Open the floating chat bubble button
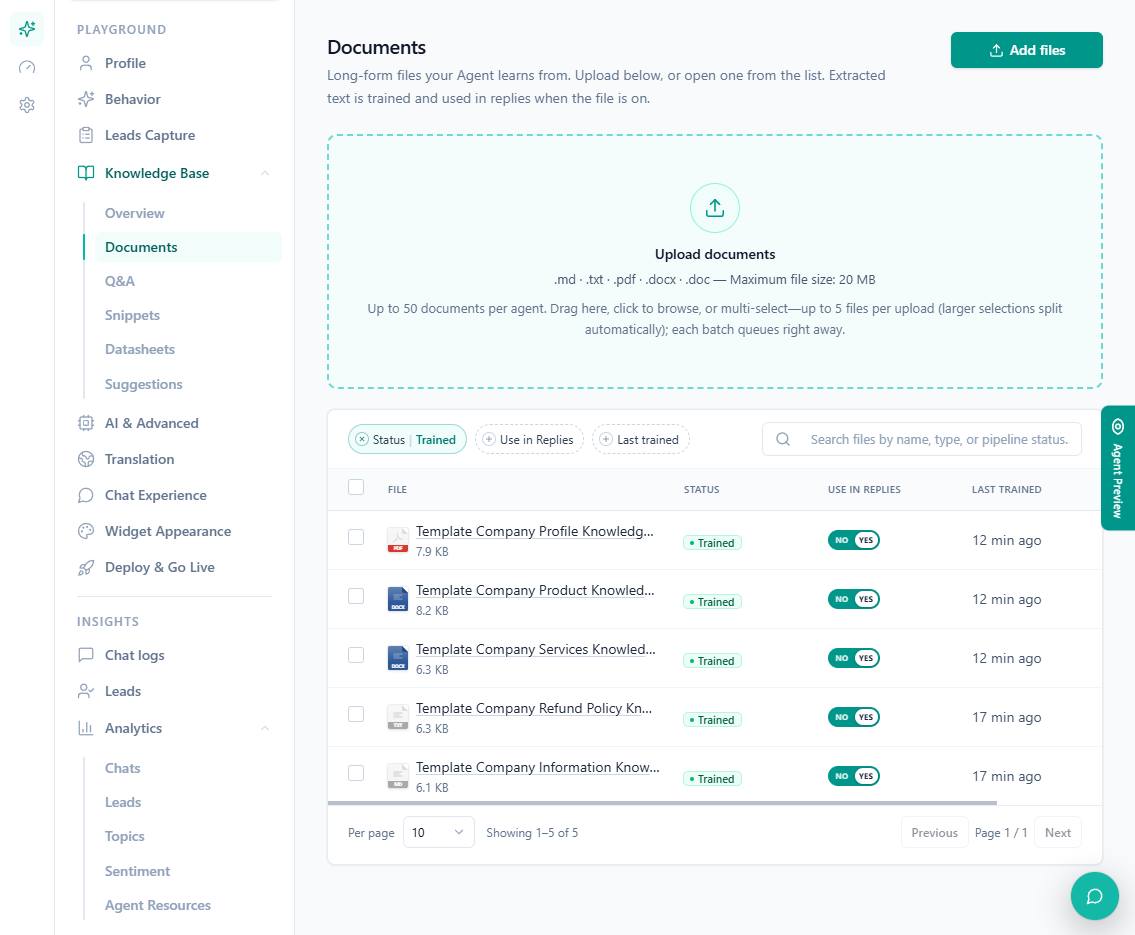 point(1094,896)
